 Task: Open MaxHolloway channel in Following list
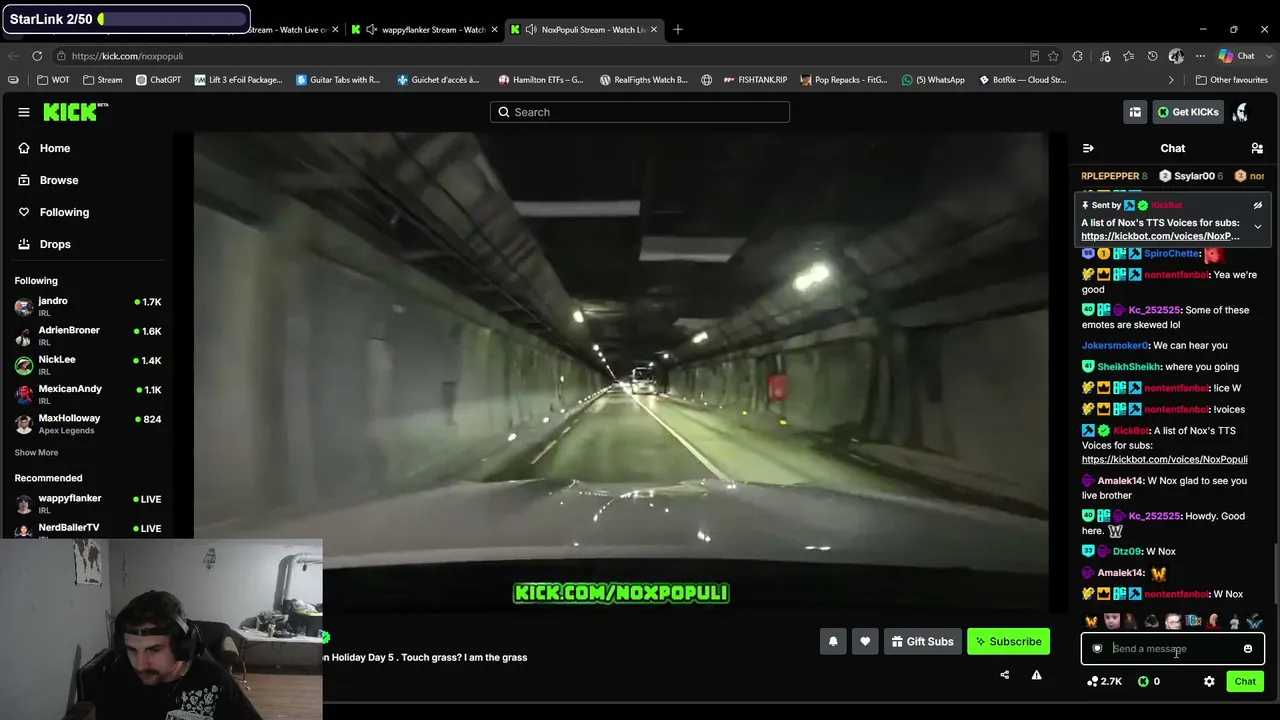[88, 423]
